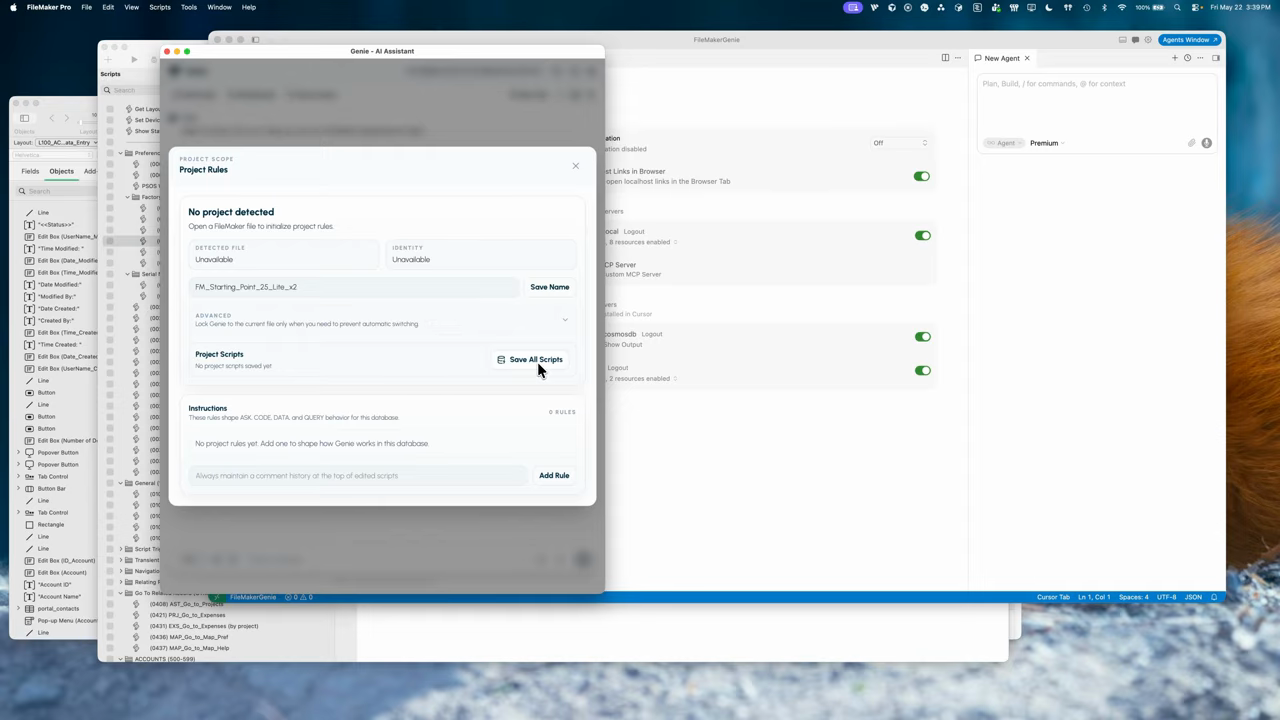This screenshot has width=1280, height=720.
Task: Select the New Agent tab
Action: (x=1001, y=58)
